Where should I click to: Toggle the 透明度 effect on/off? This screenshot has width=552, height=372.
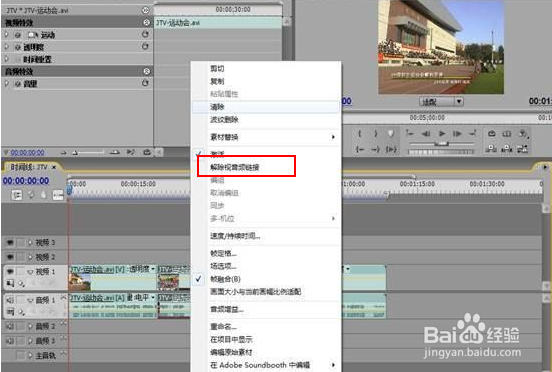point(18,47)
